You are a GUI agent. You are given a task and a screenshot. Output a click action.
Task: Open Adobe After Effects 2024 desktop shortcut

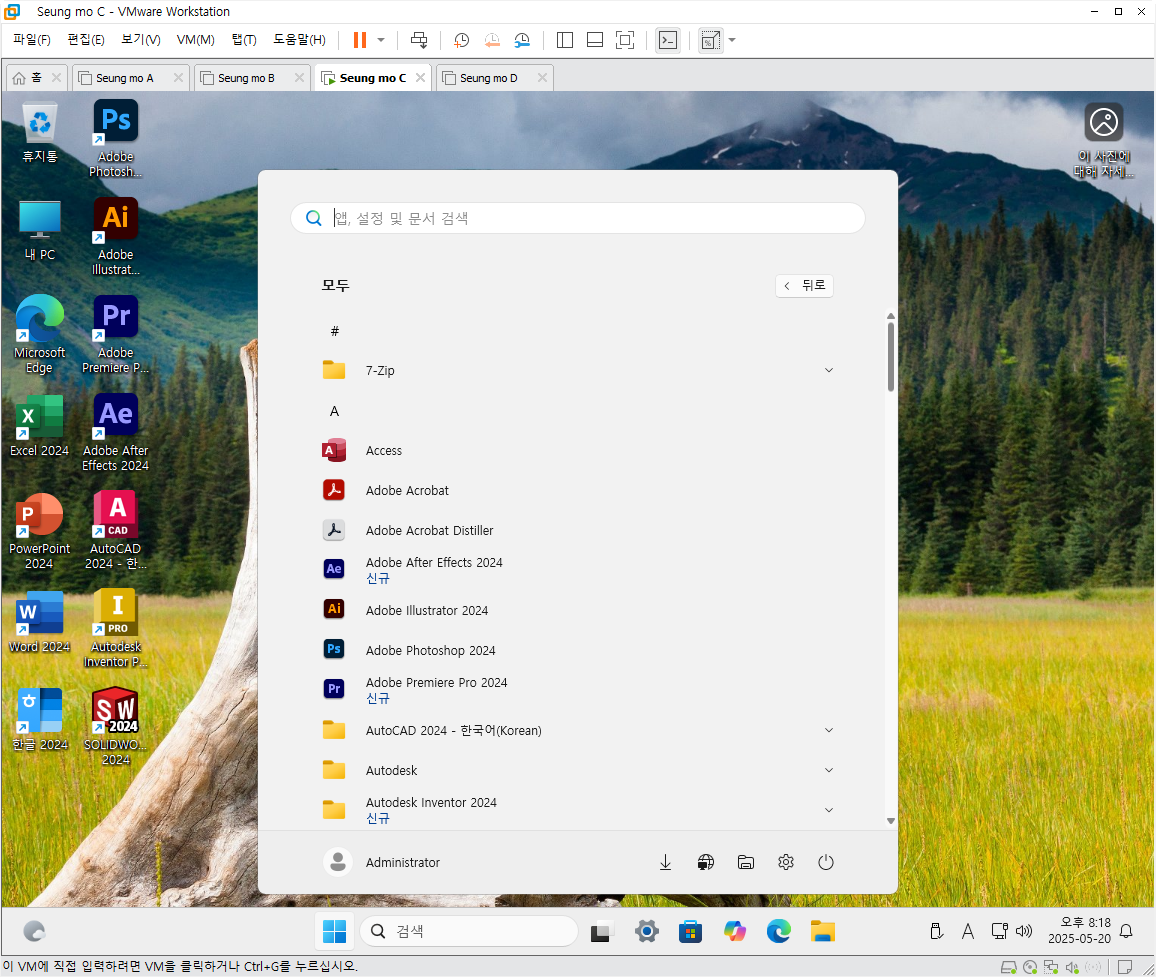[x=116, y=433]
